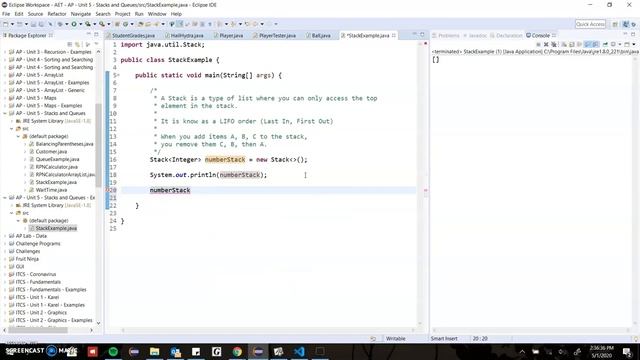
Task: Select highlighted StackExample.java under Examples project
Action: (x=56, y=228)
